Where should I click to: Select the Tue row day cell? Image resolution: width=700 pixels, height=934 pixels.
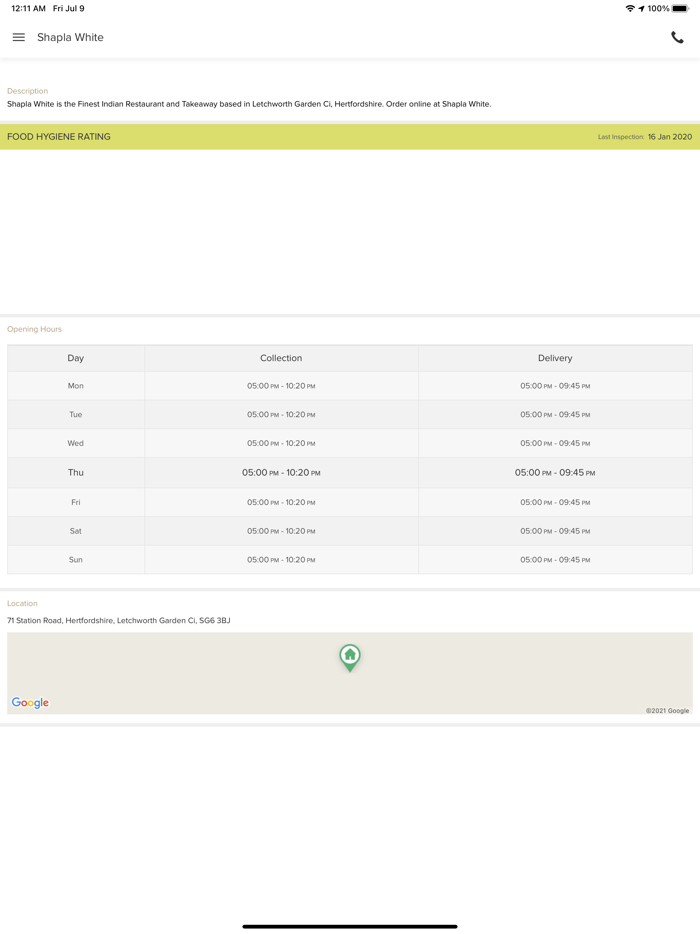pyautogui.click(x=76, y=414)
